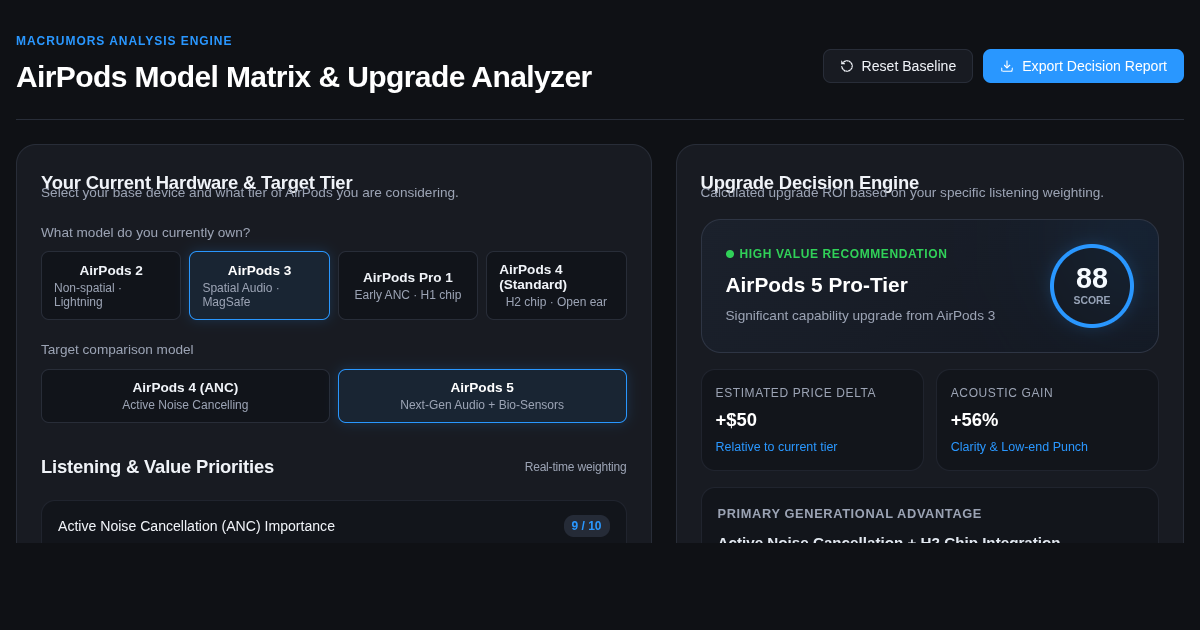The width and height of the screenshot is (1200, 630).
Task: Click 'Active Noise Cancellation (ANC) Importance' label
Action: pyautogui.click(x=196, y=526)
